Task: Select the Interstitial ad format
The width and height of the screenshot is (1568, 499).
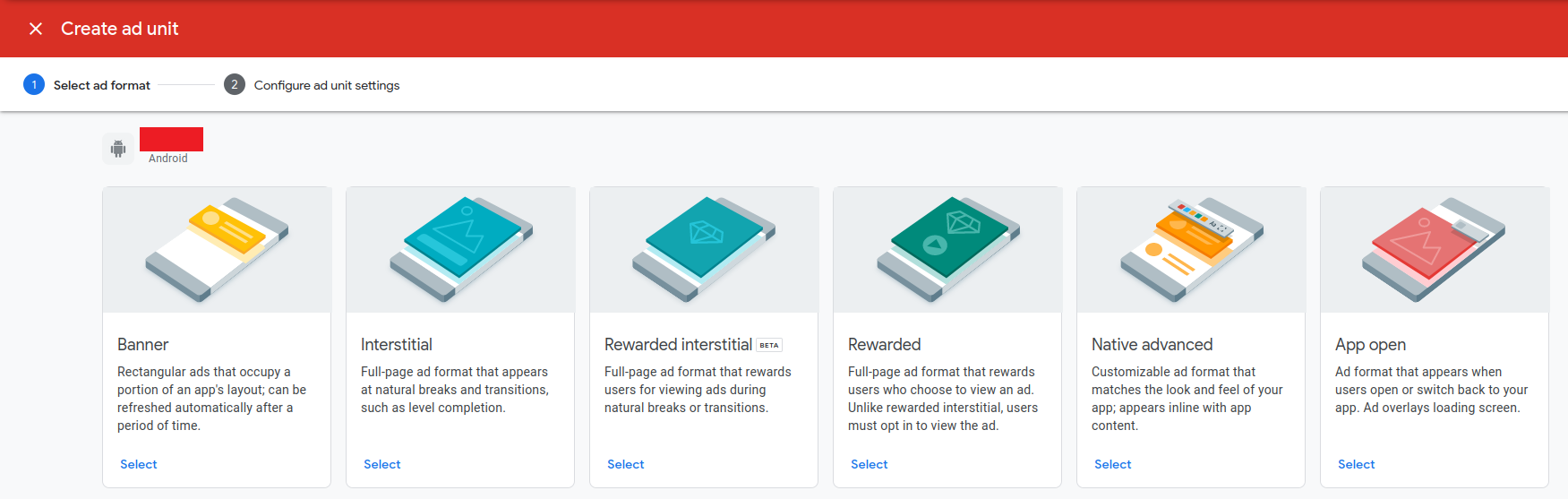Action: pos(382,464)
